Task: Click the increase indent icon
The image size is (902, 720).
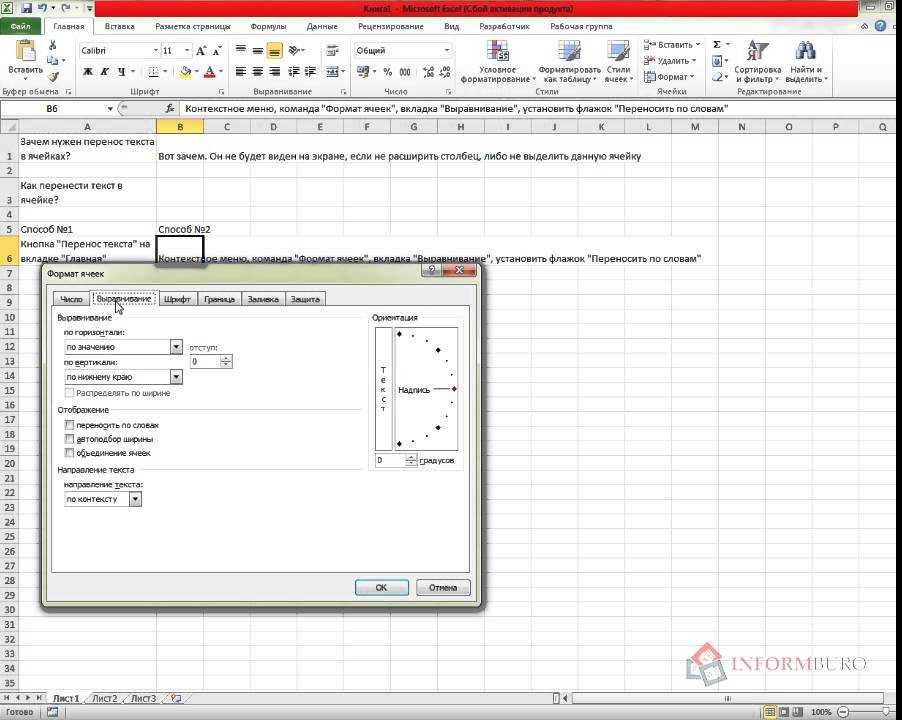Action: [x=311, y=72]
